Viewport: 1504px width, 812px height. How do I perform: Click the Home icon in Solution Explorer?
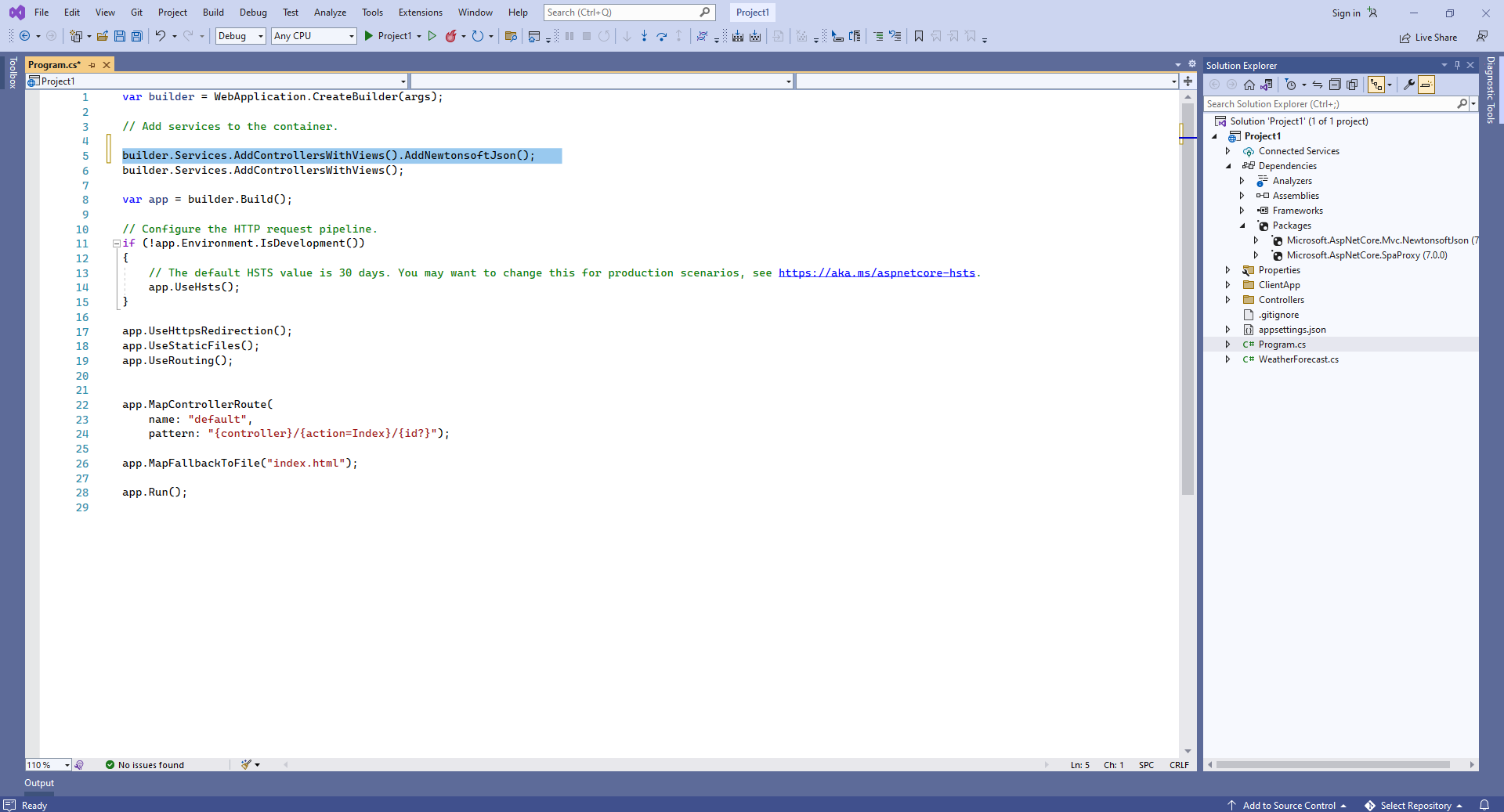coord(1249,85)
